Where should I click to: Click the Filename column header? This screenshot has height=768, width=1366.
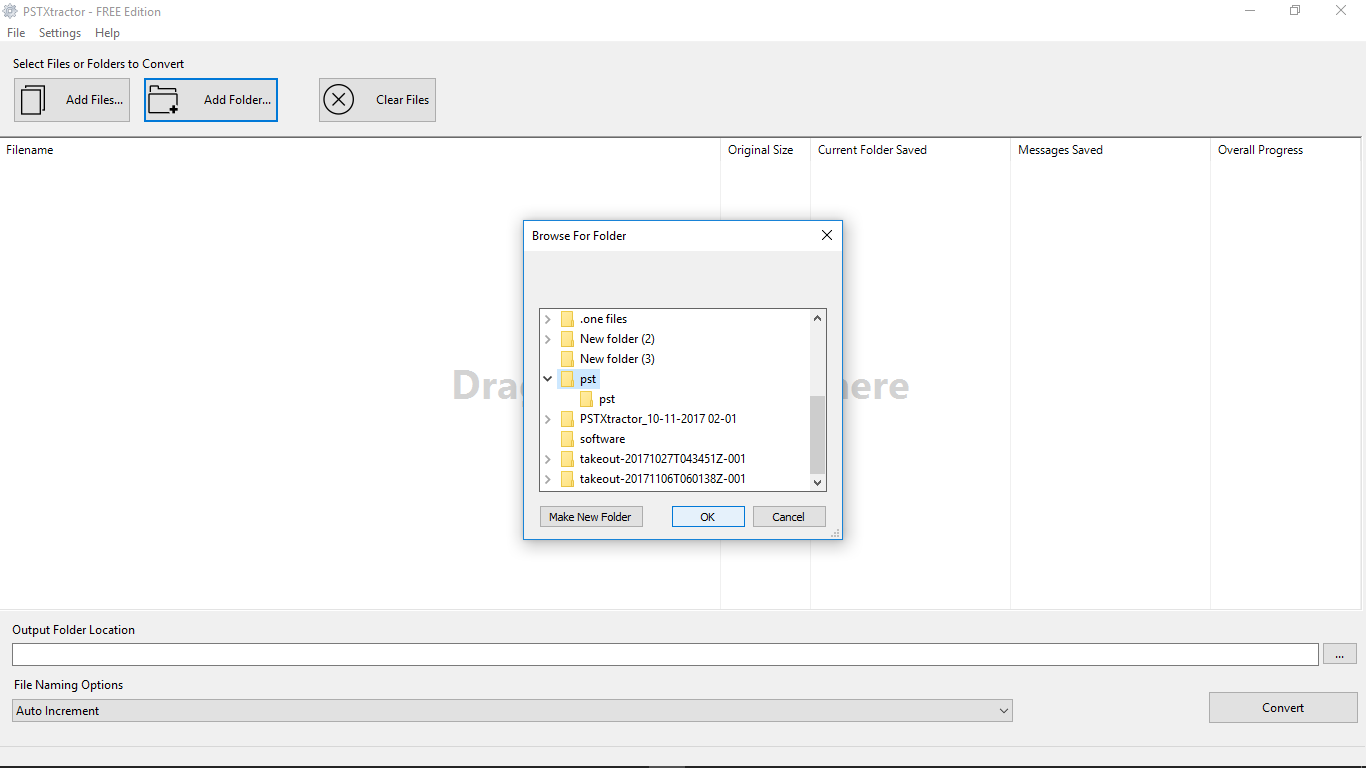30,150
